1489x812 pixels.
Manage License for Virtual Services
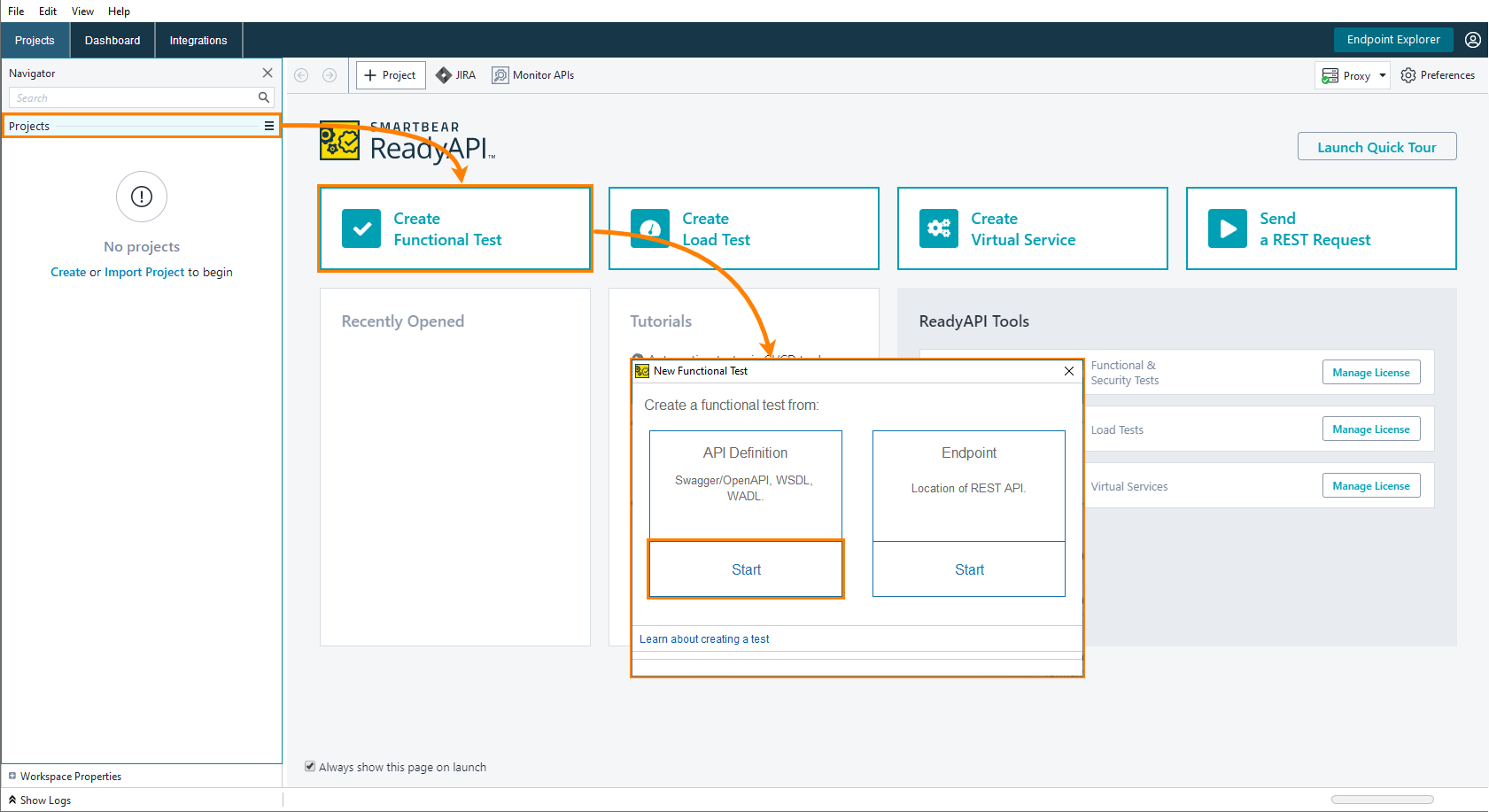1371,486
